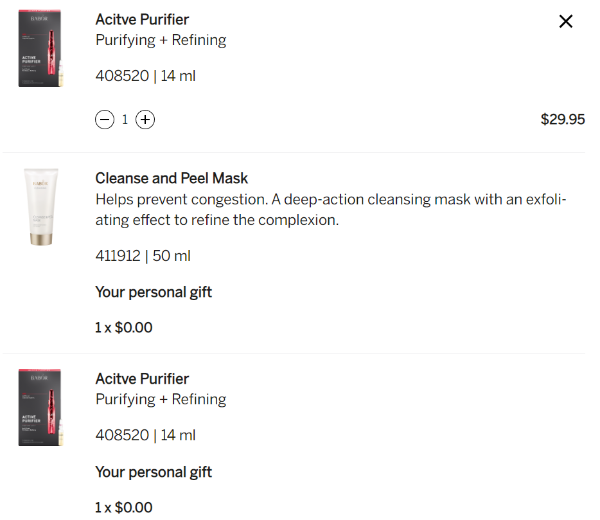Open the first Acitve Purifier title link
Screen dimensions: 600x520
(x=142, y=19)
